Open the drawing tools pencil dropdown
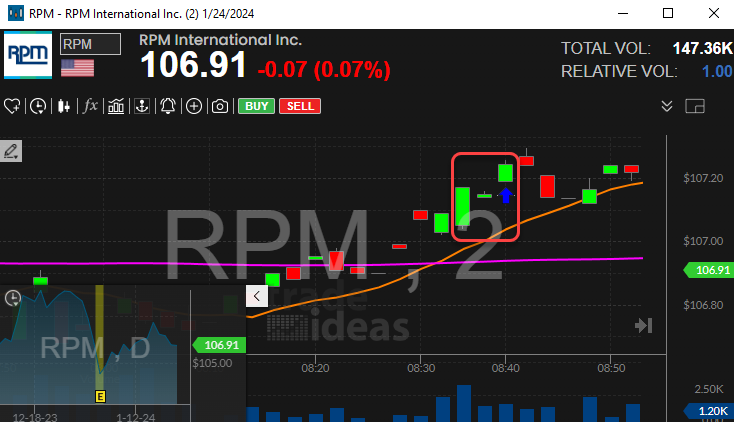The height and width of the screenshot is (422, 734). pyautogui.click(x=12, y=151)
